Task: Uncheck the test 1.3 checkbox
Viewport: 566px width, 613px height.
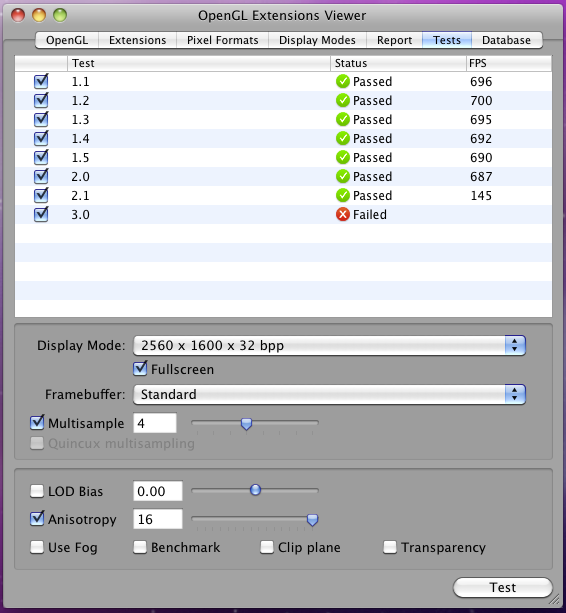Action: coord(41,119)
